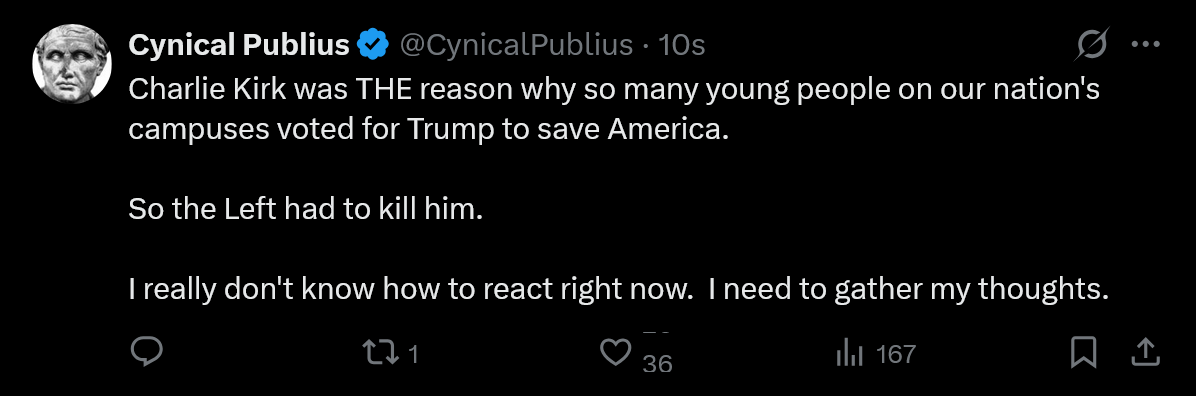Open the share post menu
This screenshot has width=1196, height=396.
pyautogui.click(x=1145, y=353)
